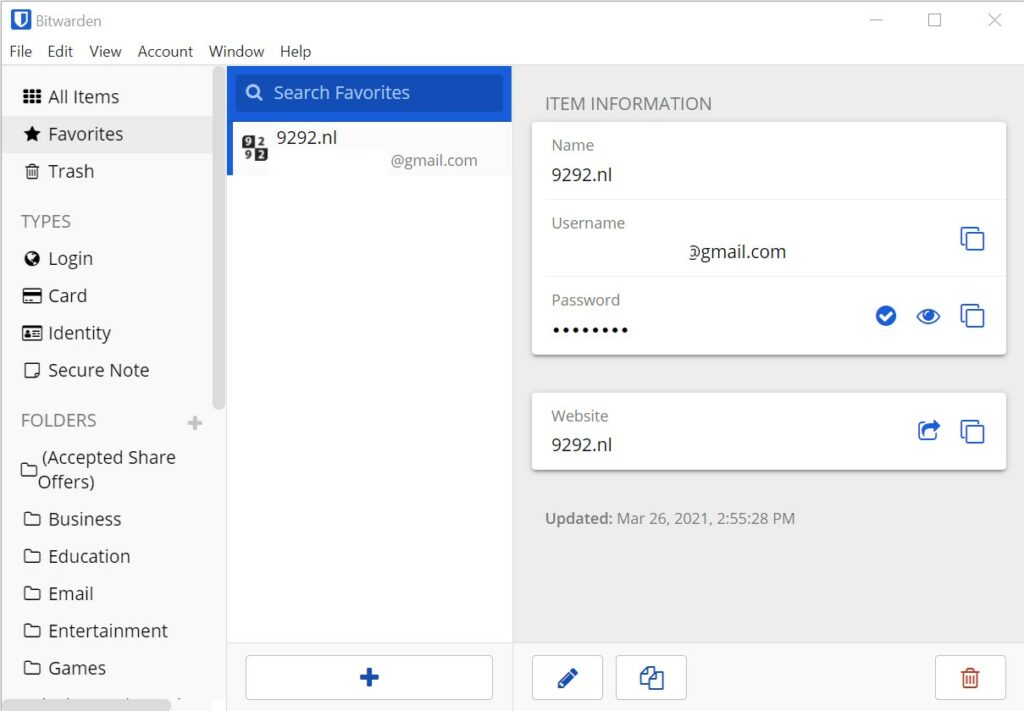Open the Email folder
This screenshot has width=1024, height=711.
58,593
